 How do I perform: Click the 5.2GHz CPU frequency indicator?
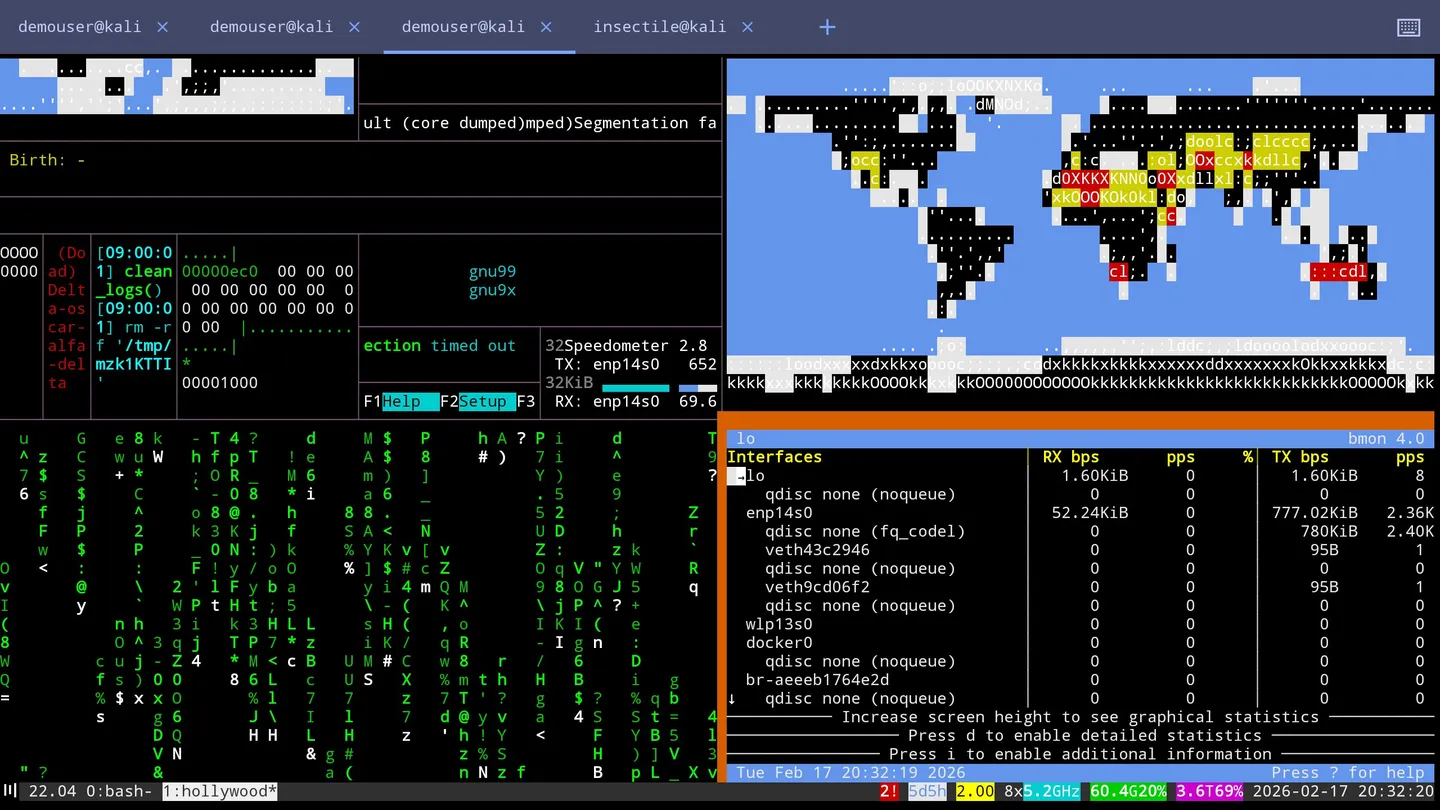point(1051,791)
